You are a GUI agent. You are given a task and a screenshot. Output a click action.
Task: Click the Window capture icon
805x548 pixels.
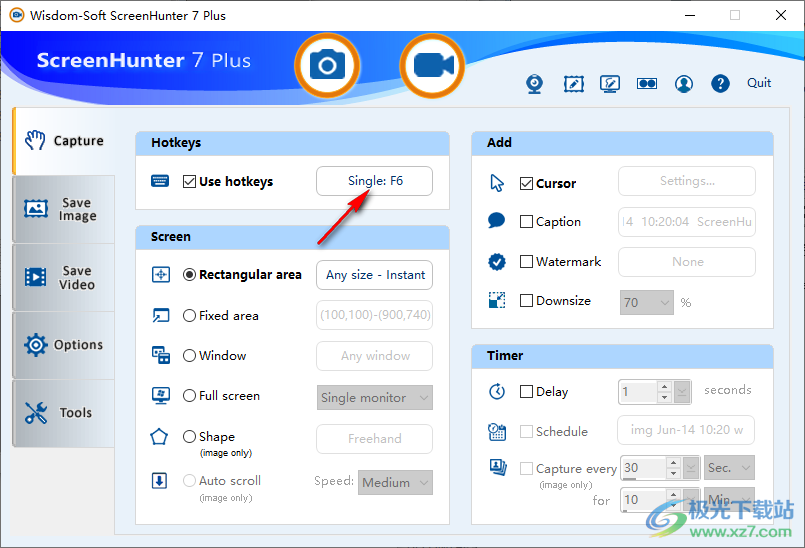[x=161, y=355]
